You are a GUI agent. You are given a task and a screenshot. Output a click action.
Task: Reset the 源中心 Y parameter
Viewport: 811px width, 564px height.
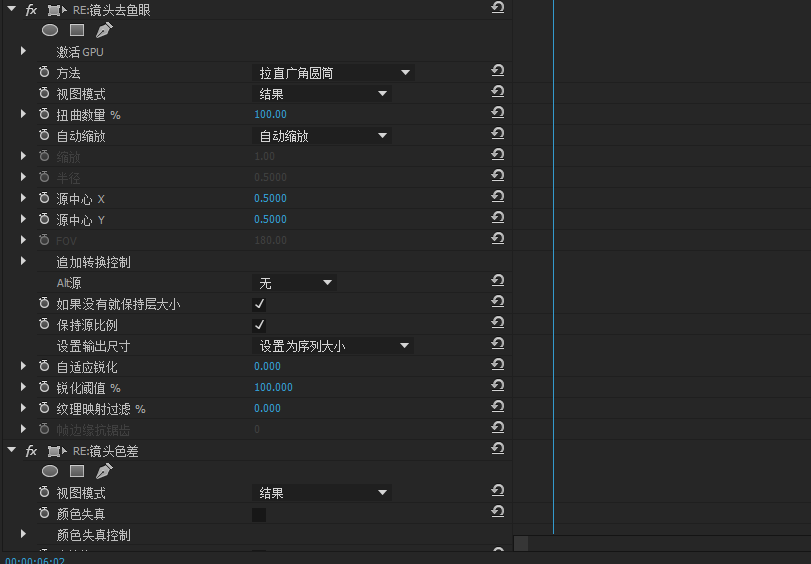click(498, 217)
